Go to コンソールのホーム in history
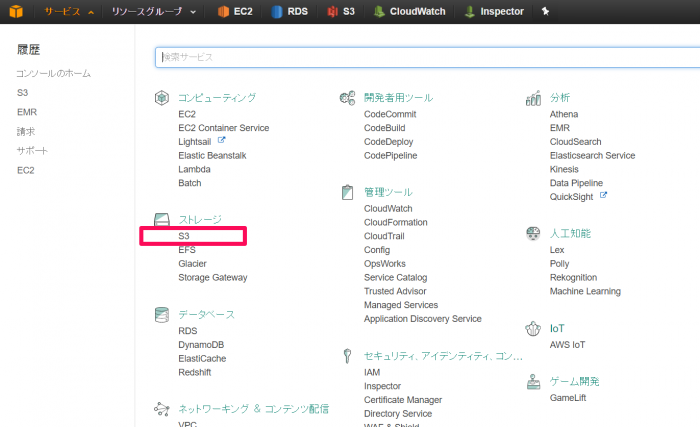The width and height of the screenshot is (700, 427). click(x=54, y=73)
